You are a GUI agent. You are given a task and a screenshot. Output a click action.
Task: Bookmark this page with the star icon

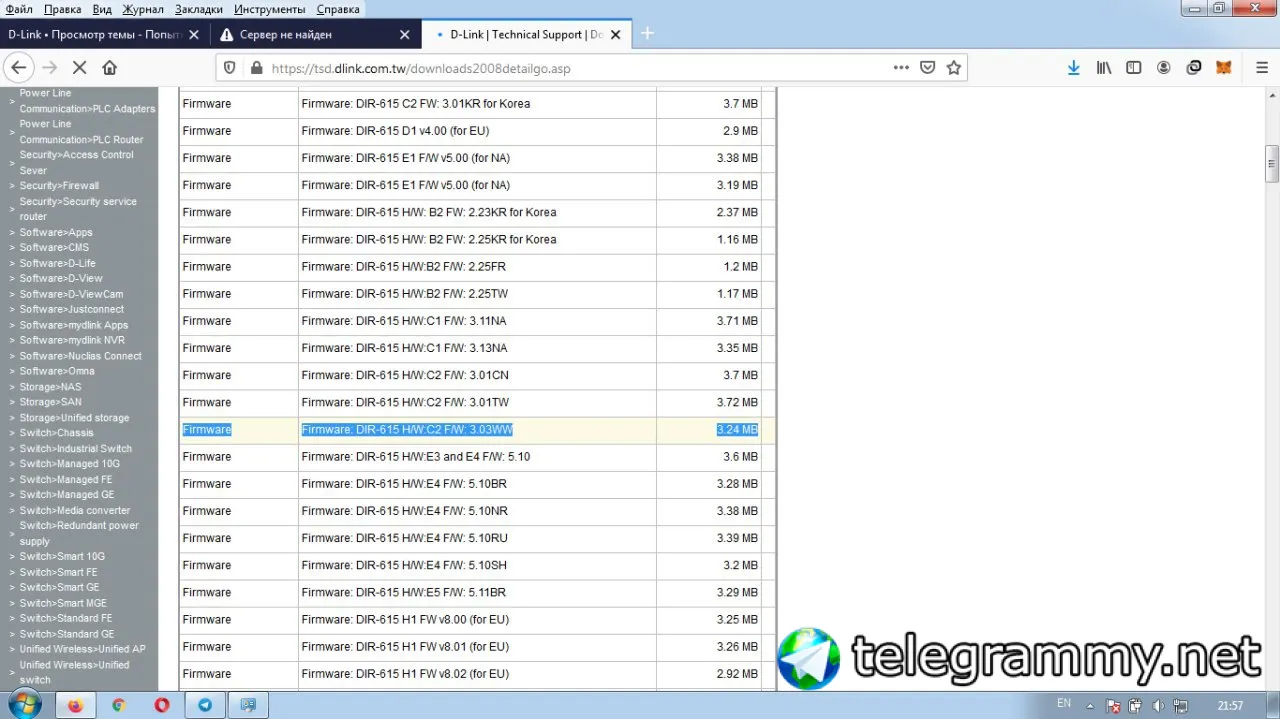[x=954, y=68]
